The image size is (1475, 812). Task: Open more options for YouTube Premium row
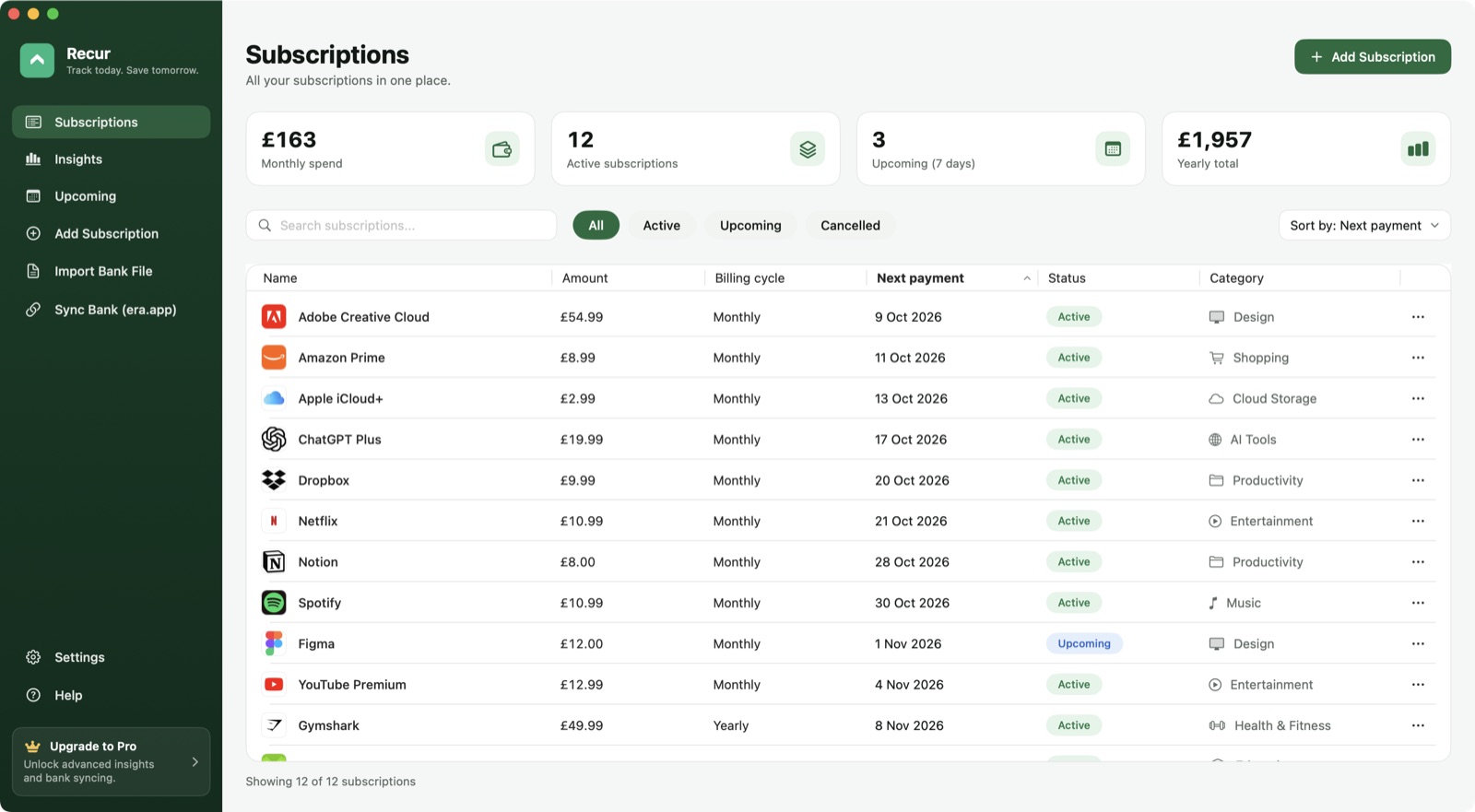coord(1418,685)
